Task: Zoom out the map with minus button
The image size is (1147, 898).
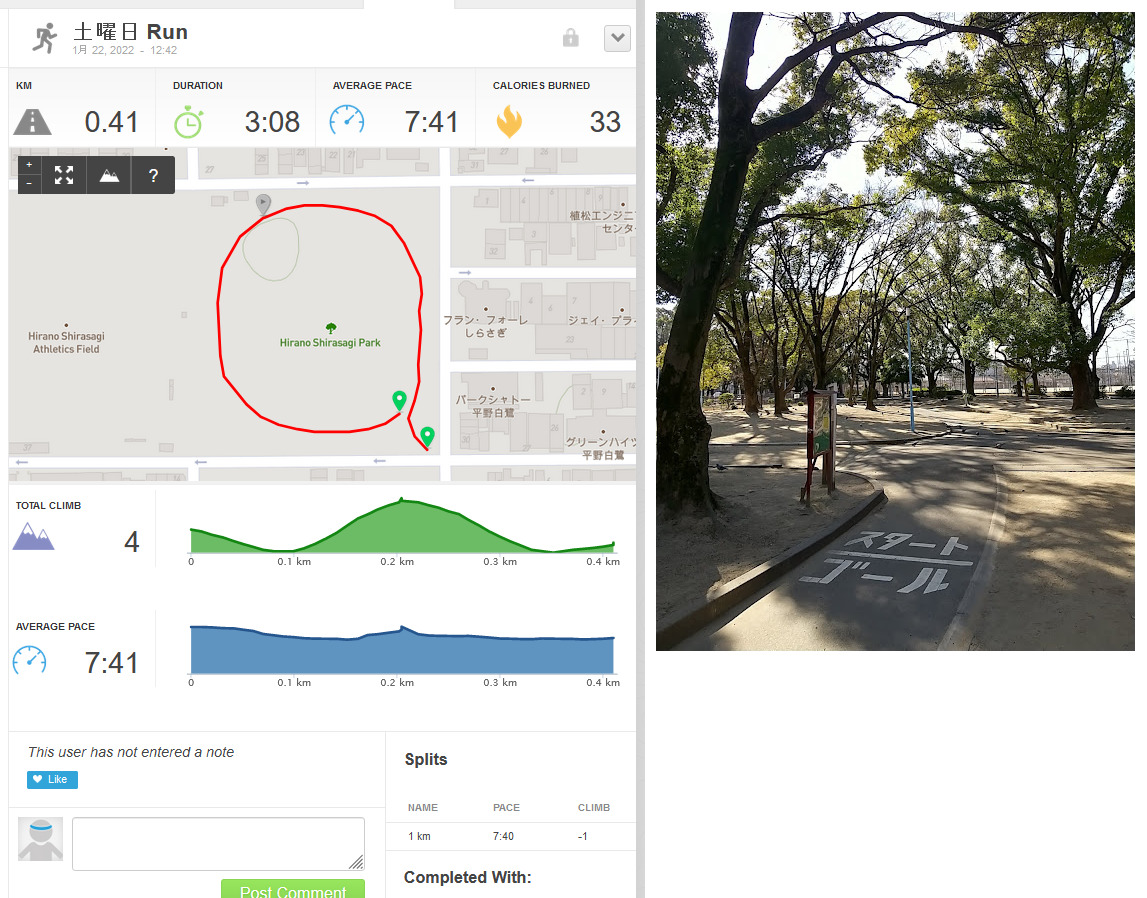Action: pyautogui.click(x=29, y=184)
